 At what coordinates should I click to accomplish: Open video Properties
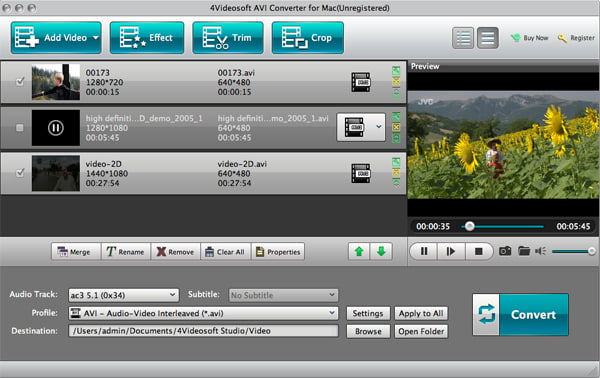coord(278,252)
